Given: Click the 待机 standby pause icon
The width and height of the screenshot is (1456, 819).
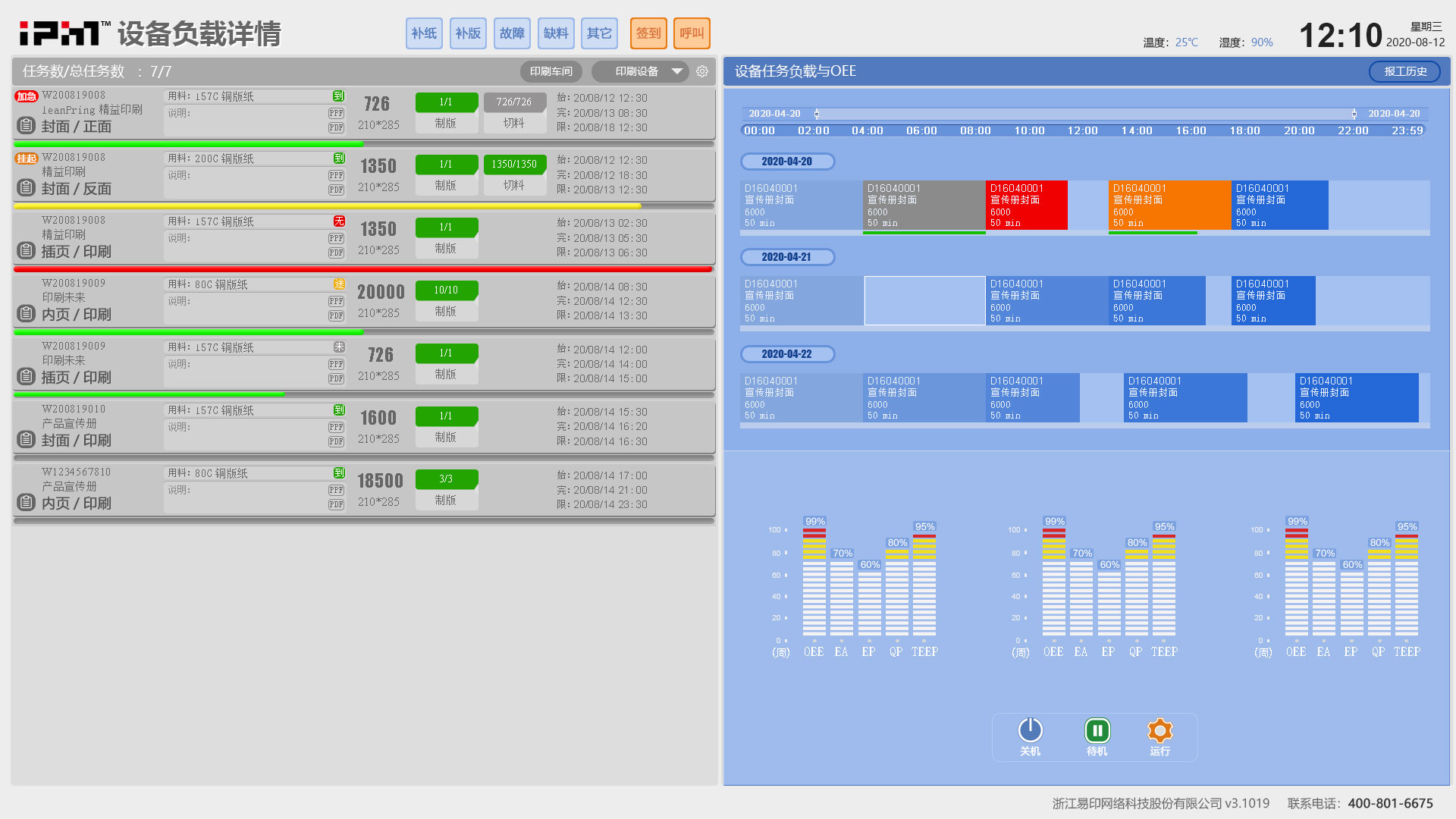Looking at the screenshot, I should pyautogui.click(x=1097, y=731).
